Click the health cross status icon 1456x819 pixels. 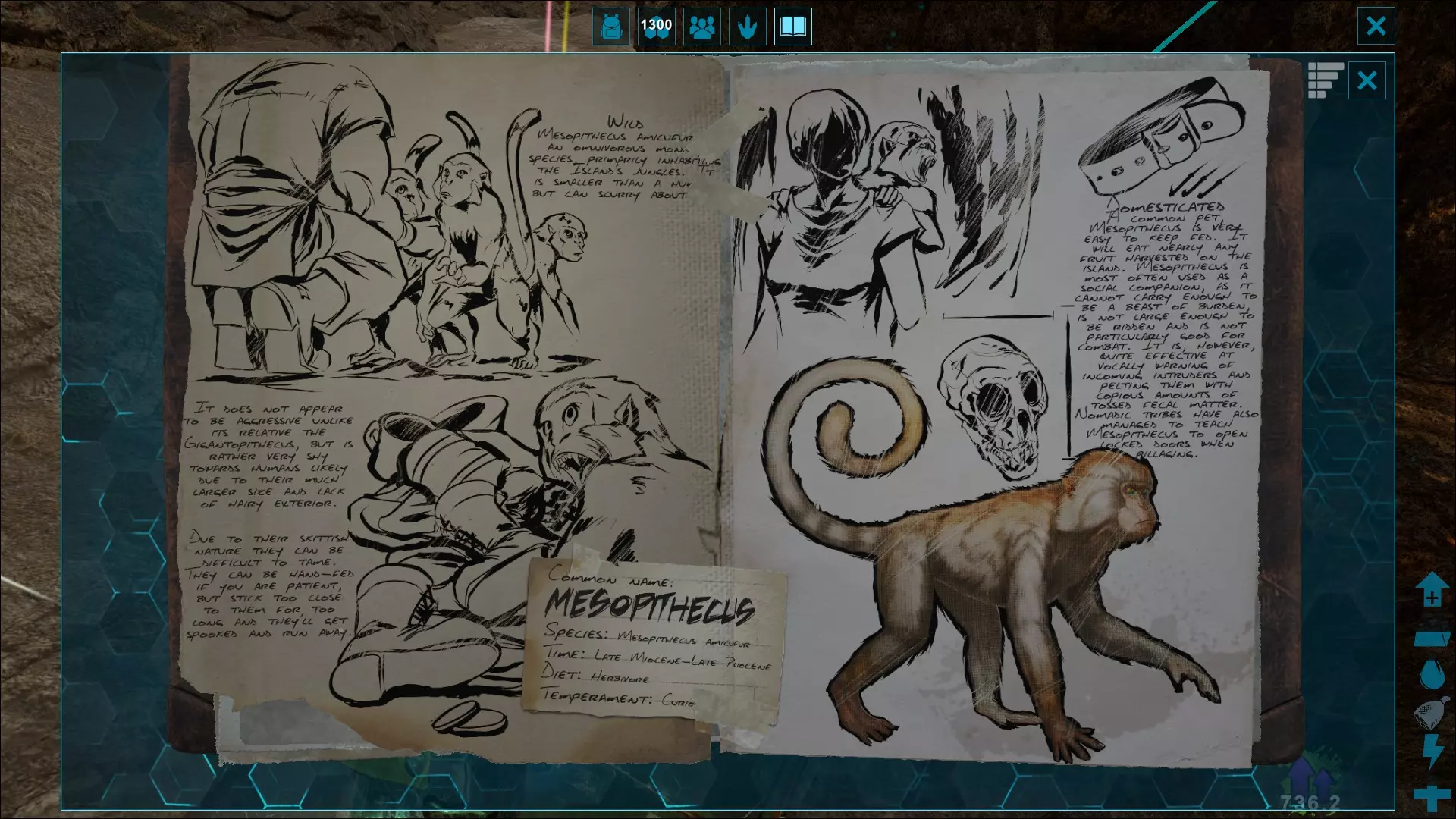point(1432,797)
